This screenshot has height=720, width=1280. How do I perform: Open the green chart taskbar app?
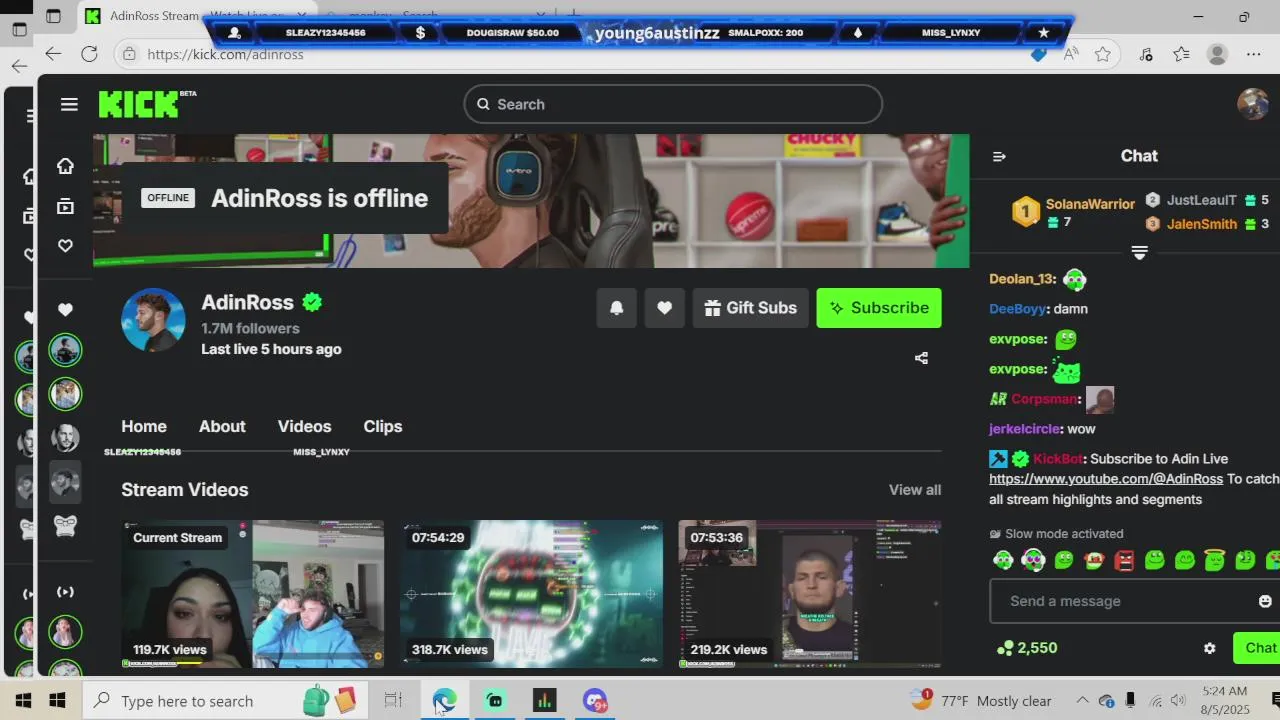click(544, 701)
